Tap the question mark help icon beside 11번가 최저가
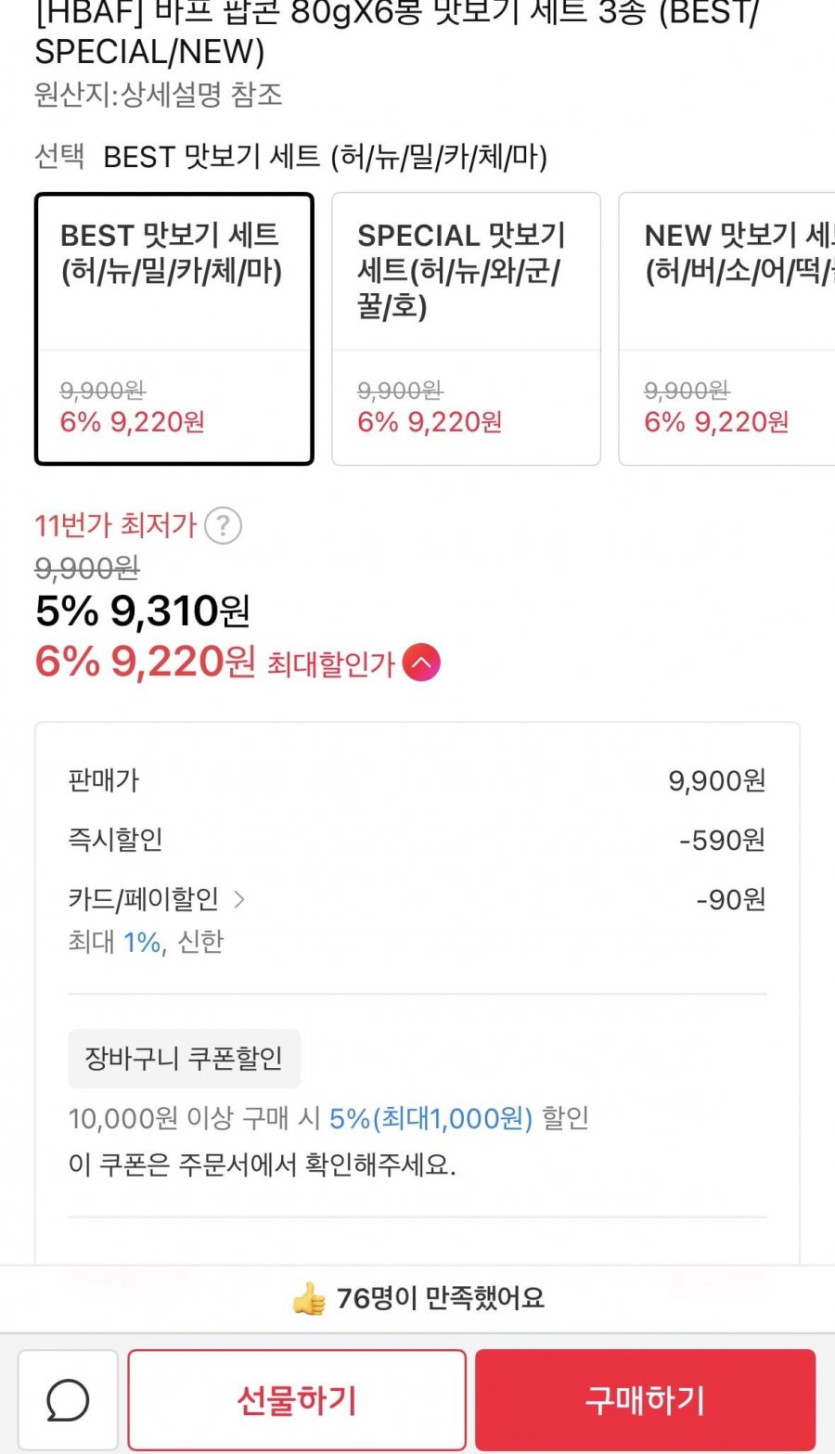This screenshot has height=1454, width=835. coord(223,526)
